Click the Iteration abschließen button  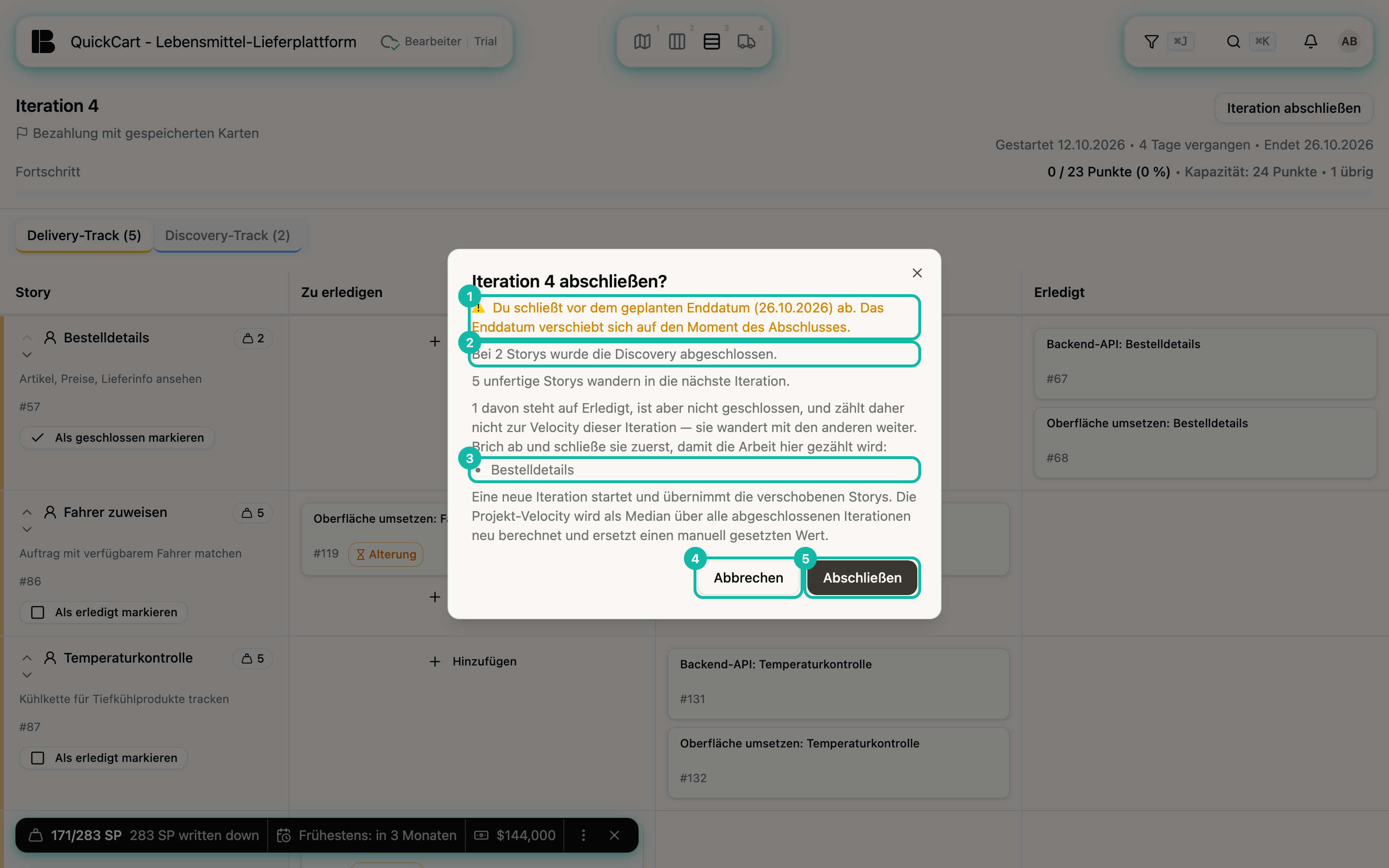[1294, 108]
